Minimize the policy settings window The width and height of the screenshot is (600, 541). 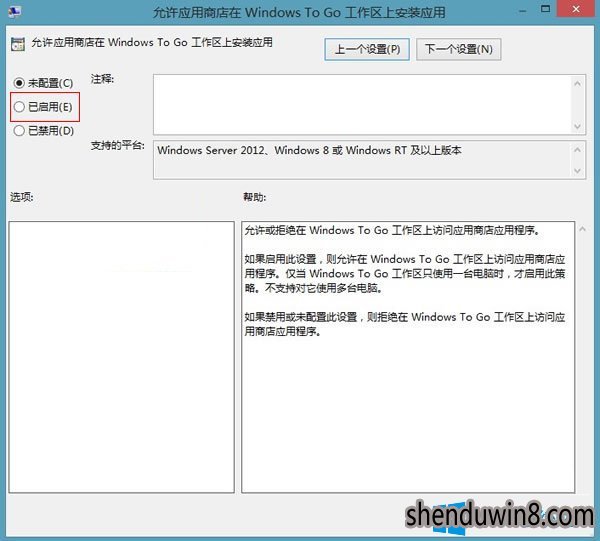(523, 10)
